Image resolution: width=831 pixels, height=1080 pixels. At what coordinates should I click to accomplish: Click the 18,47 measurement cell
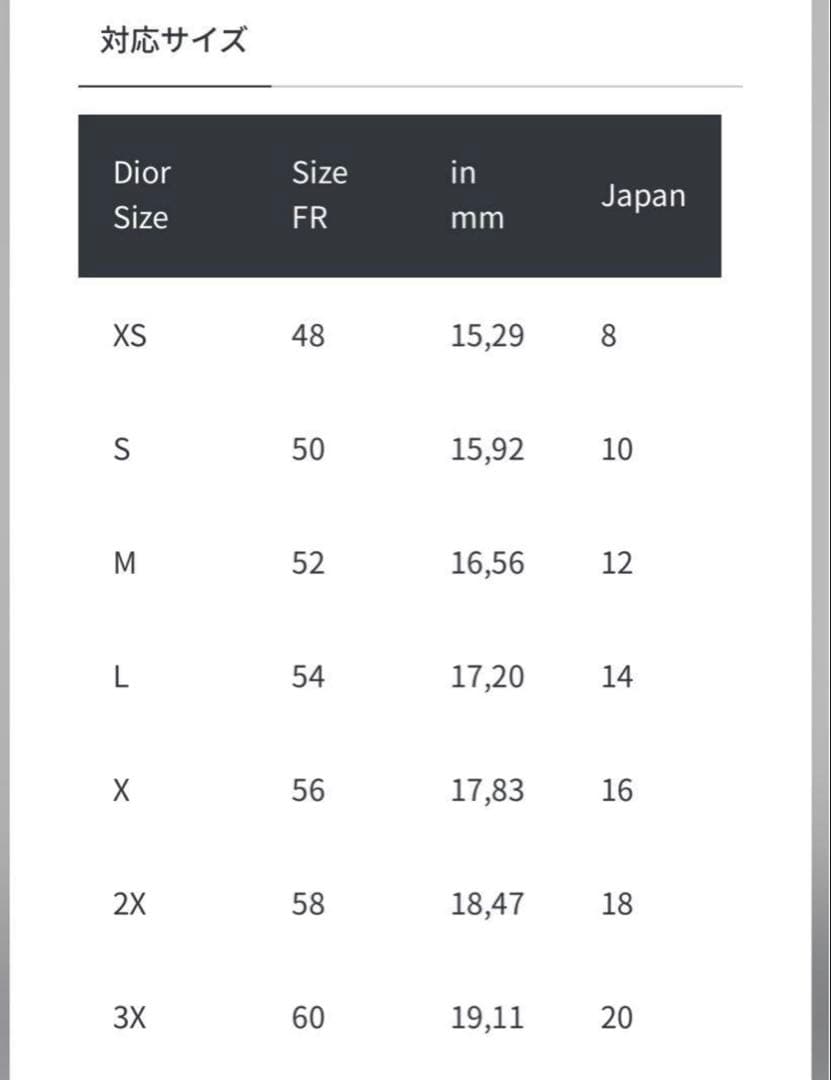487,905
